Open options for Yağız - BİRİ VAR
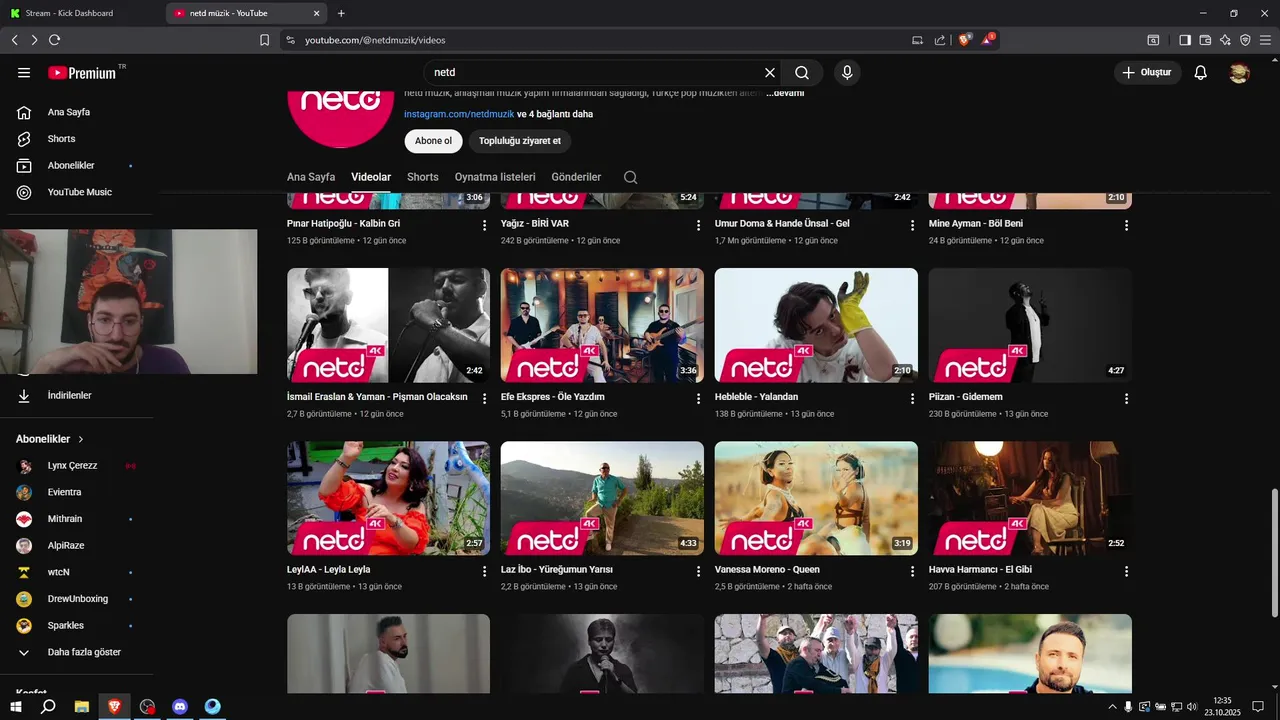 (x=699, y=225)
